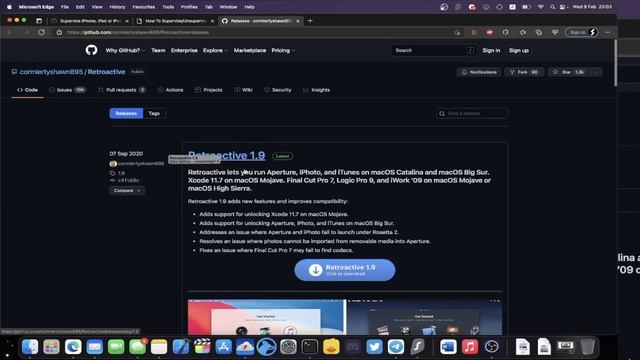This screenshot has width=640, height=360.
Task: Open the Insights repository tab
Action: (316, 90)
